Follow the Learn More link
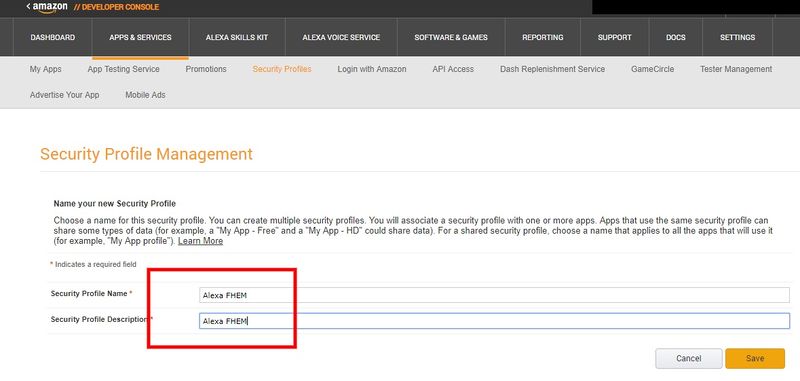The width and height of the screenshot is (800, 381). tap(201, 241)
